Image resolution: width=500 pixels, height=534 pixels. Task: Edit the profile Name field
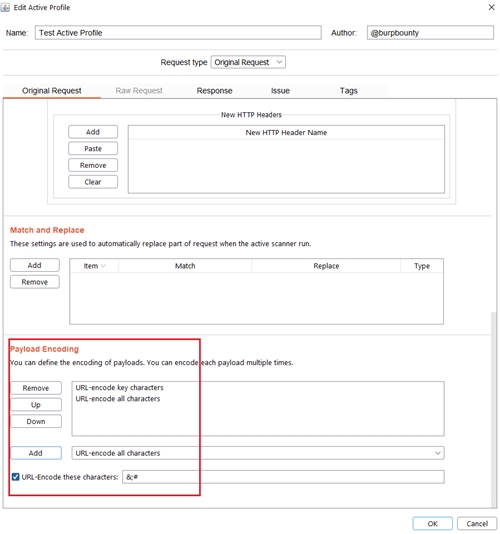tap(178, 33)
